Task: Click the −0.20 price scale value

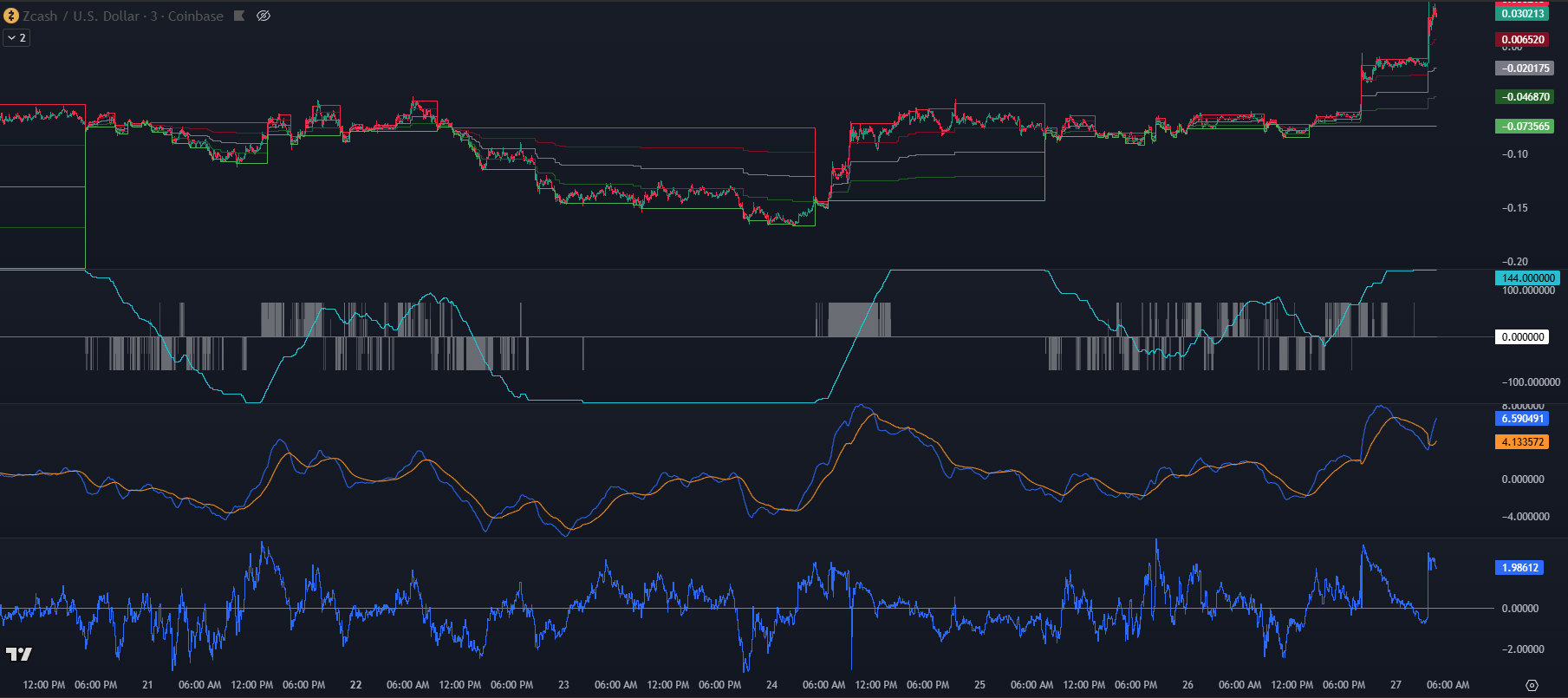Action: (1515, 262)
